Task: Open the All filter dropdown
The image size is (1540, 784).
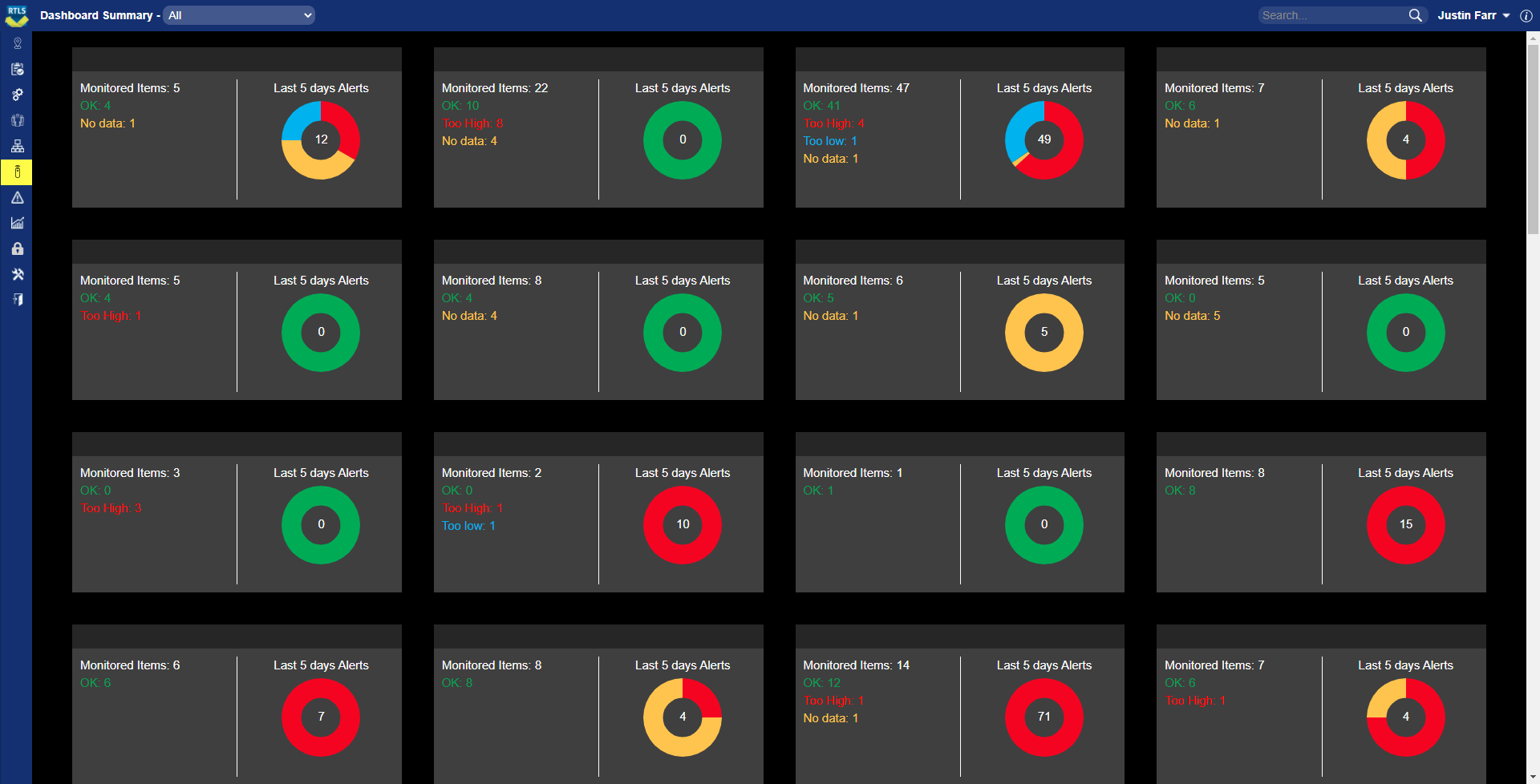Action: click(x=238, y=14)
